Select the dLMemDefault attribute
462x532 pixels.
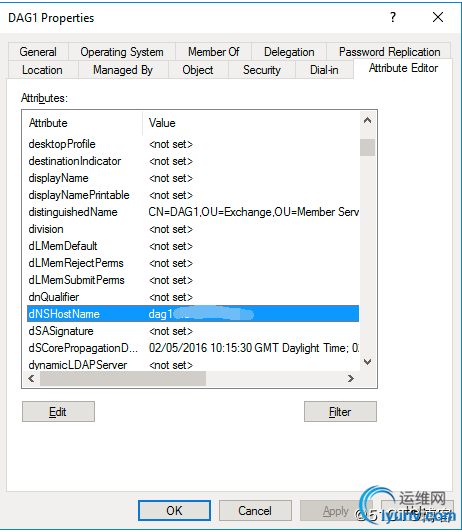(193, 246)
